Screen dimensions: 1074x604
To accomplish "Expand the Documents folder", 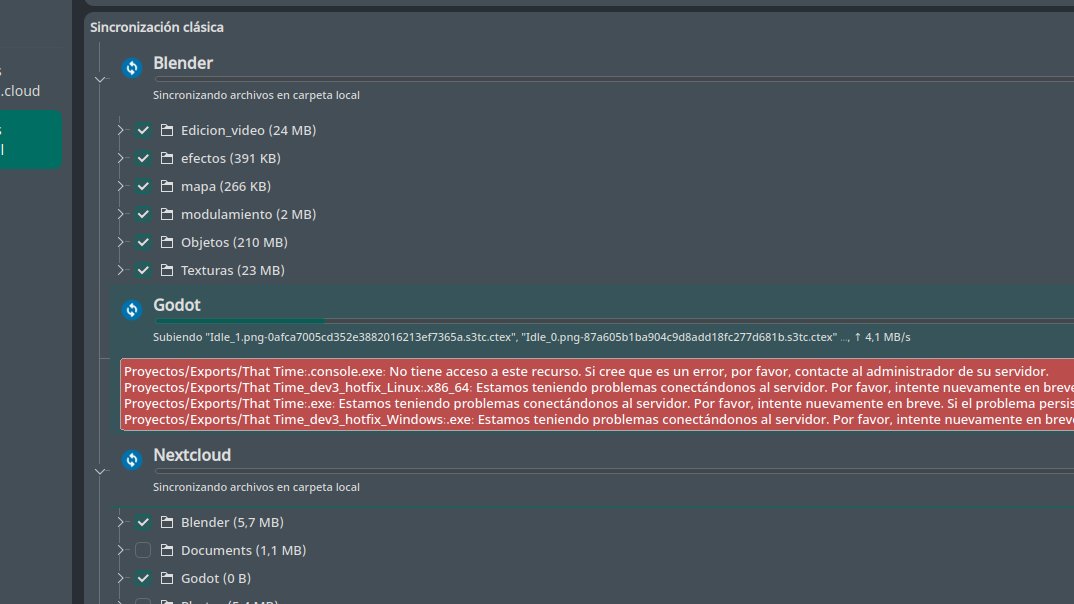I will 121,551.
